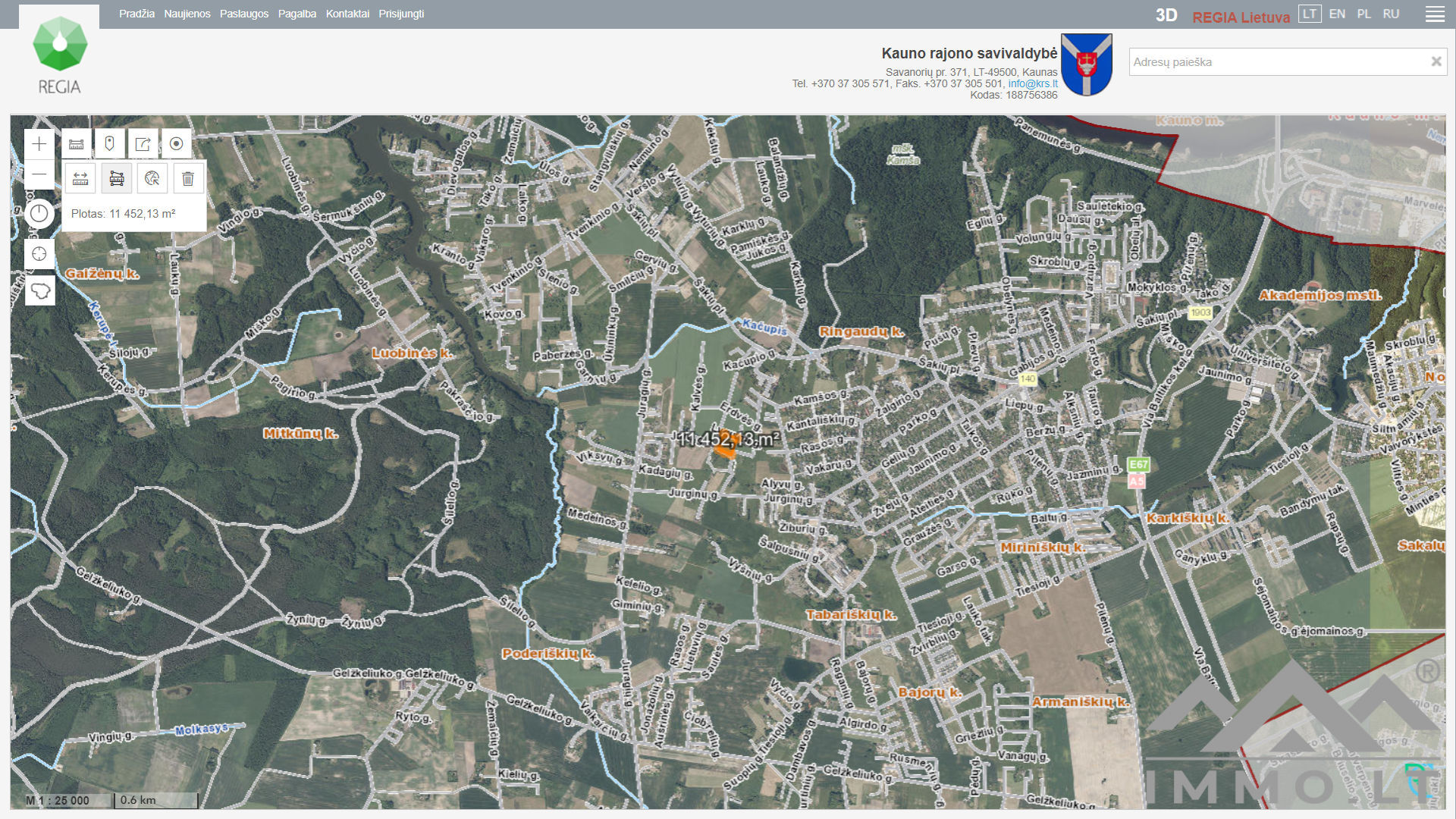This screenshot has height=819, width=1456.
Task: Open the Naujienos menu item
Action: (187, 14)
